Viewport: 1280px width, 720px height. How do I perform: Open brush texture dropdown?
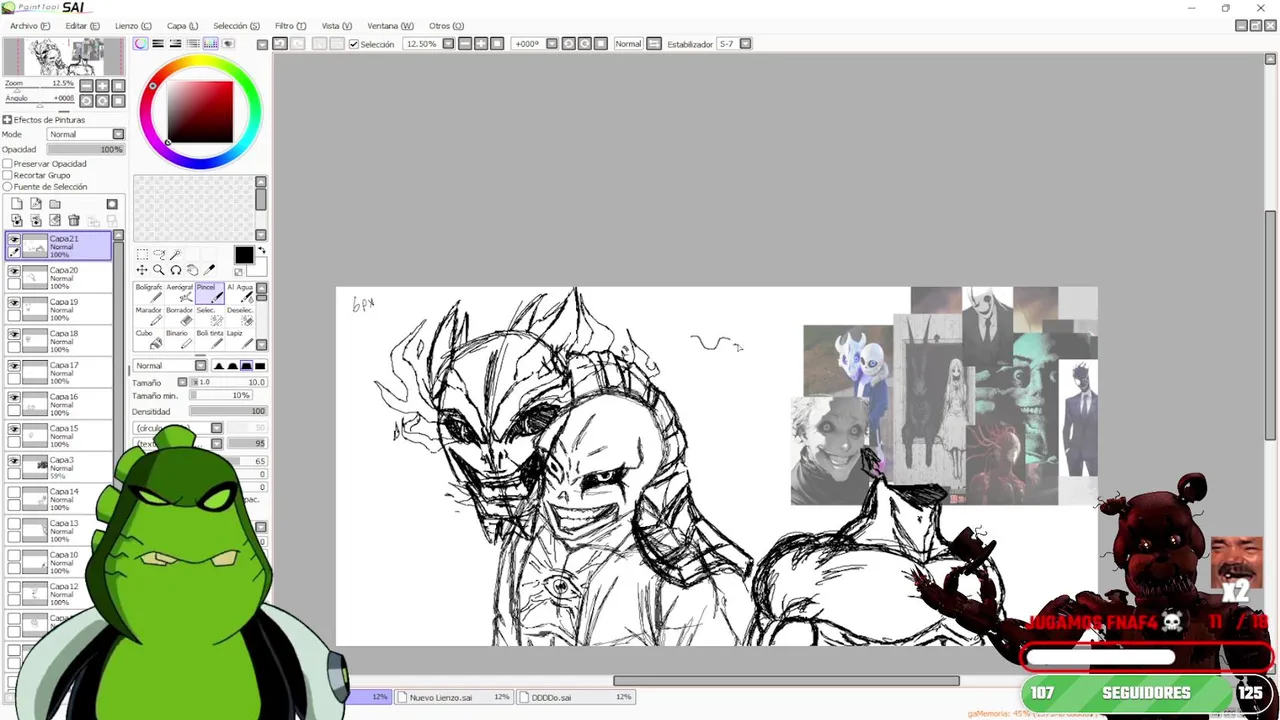coord(216,443)
